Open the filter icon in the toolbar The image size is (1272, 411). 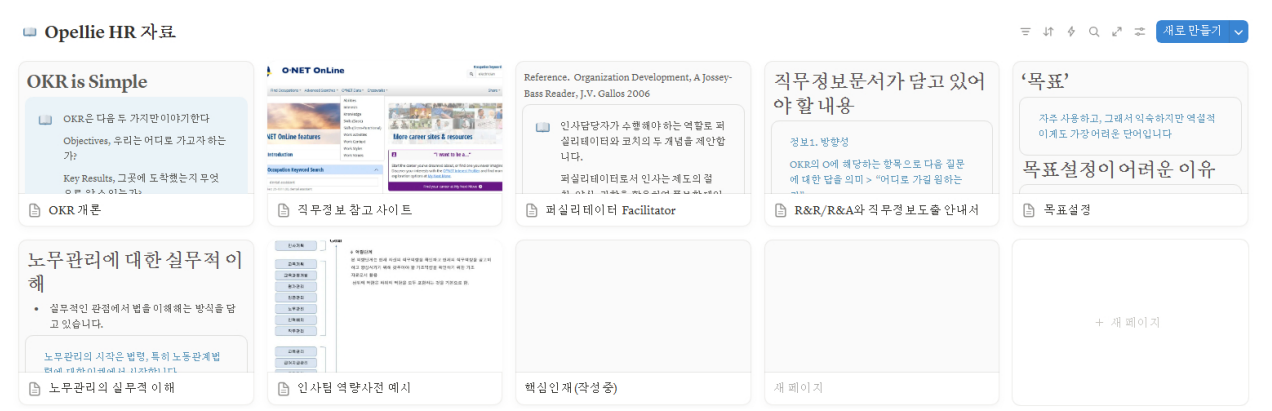pyautogui.click(x=1025, y=32)
